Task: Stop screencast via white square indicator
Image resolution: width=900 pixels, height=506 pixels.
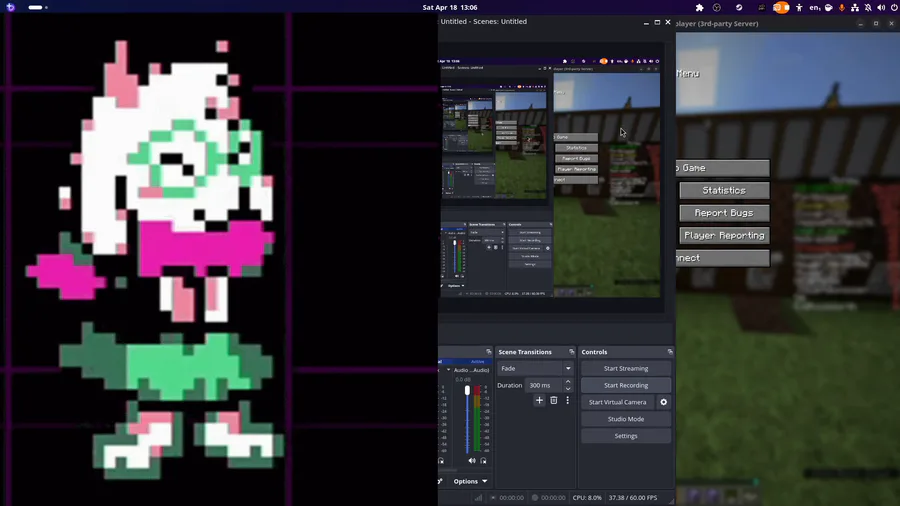Action: pyautogui.click(x=787, y=7)
